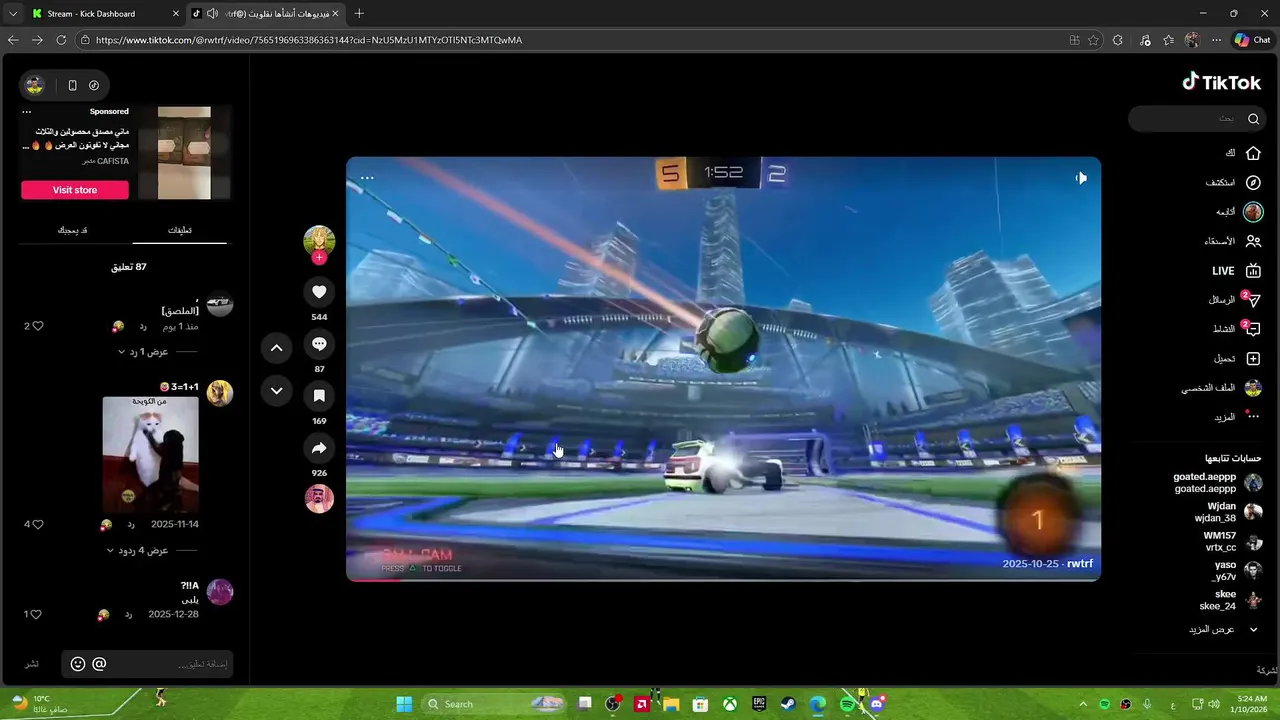Open the skee skee_24 account
Viewport: 1280px width, 720px height.
1231,600
